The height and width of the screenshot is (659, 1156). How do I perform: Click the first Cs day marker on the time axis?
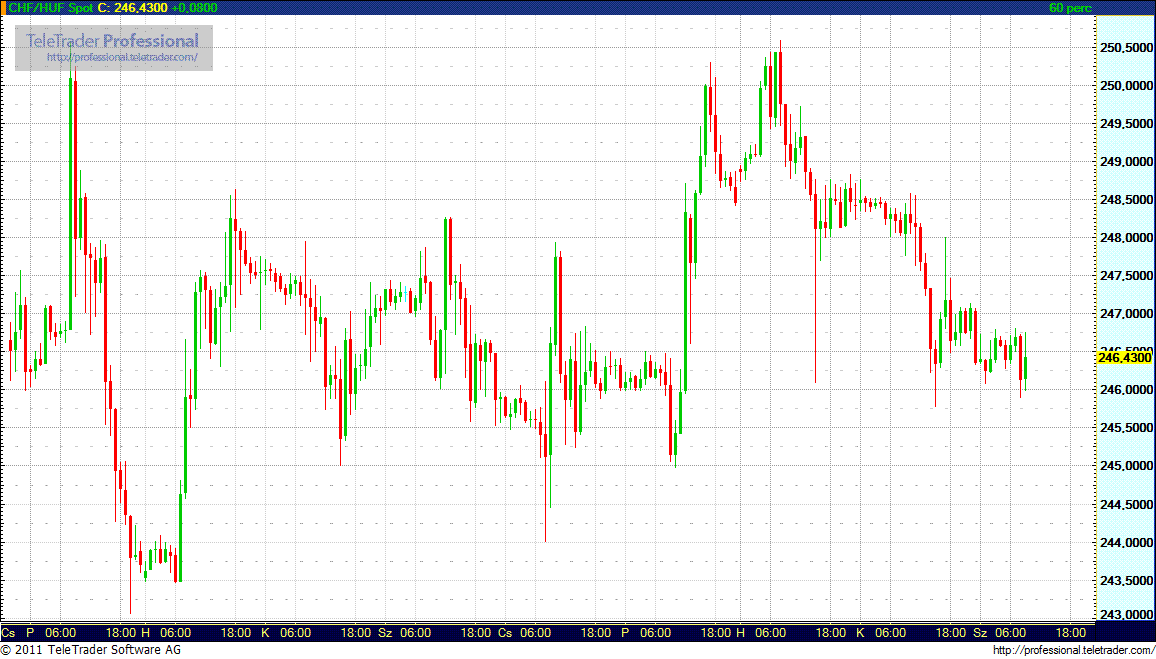point(9,633)
